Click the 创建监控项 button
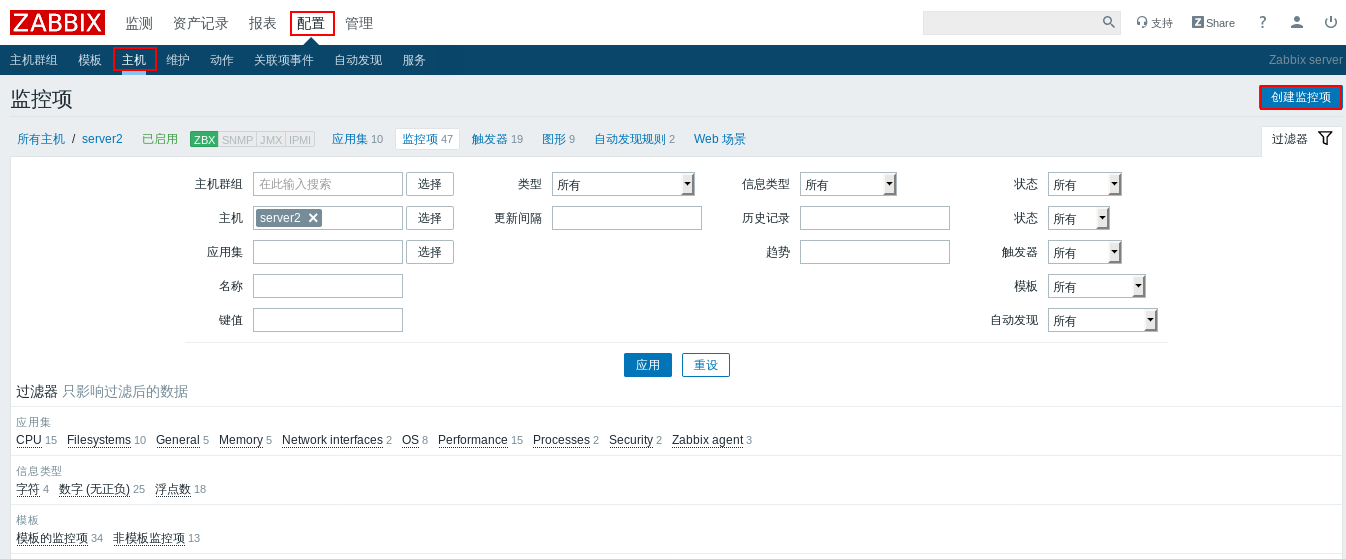Screen dimensions: 1346x559 1301,97
